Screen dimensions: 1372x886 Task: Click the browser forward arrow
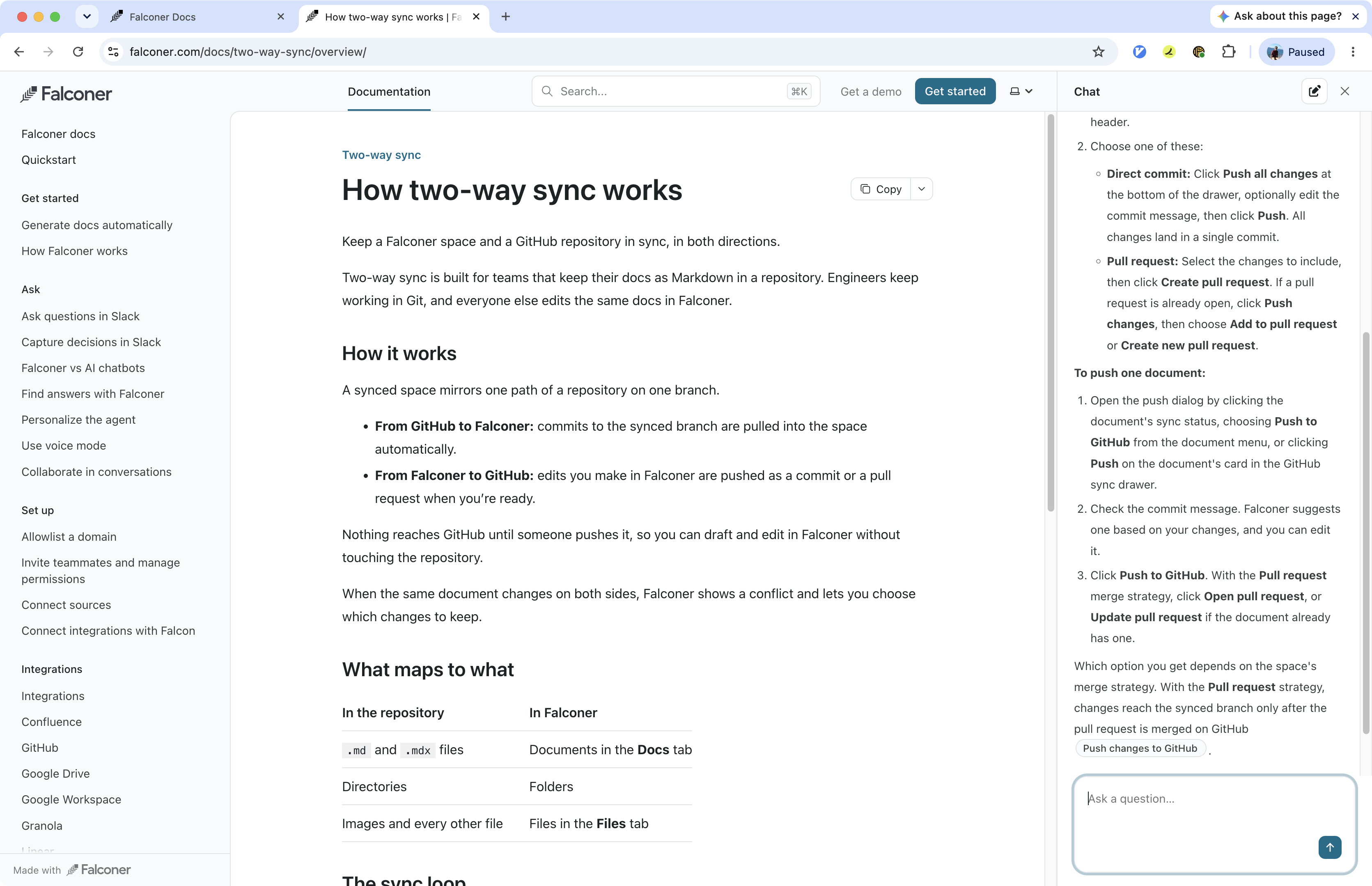click(48, 52)
